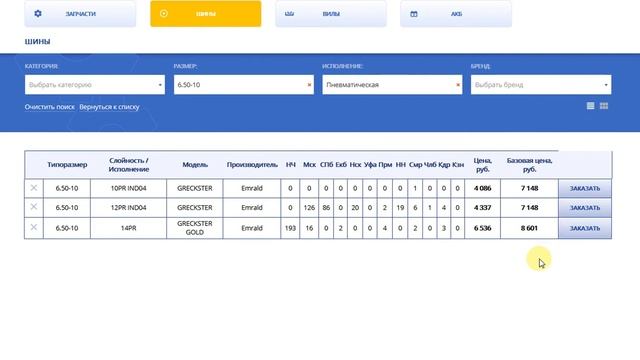The height and width of the screenshot is (360, 640).
Task: Click the 12PR IND04 cell
Action: [x=129, y=208]
